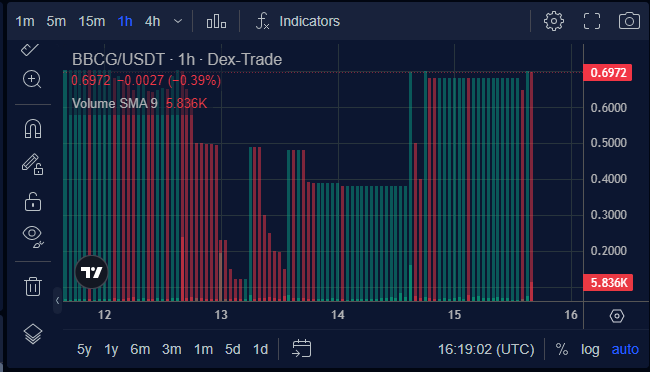
Task: Click the 0.2000 price axis value
Action: pos(609,251)
